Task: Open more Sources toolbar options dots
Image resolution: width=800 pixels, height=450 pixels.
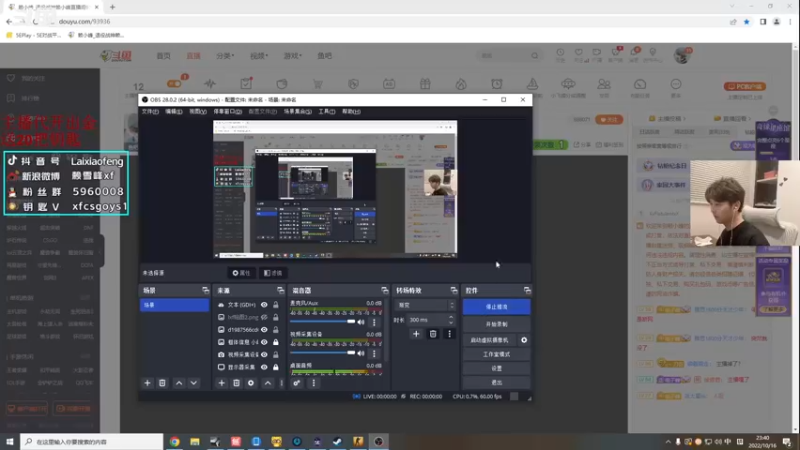Action: click(281, 383)
